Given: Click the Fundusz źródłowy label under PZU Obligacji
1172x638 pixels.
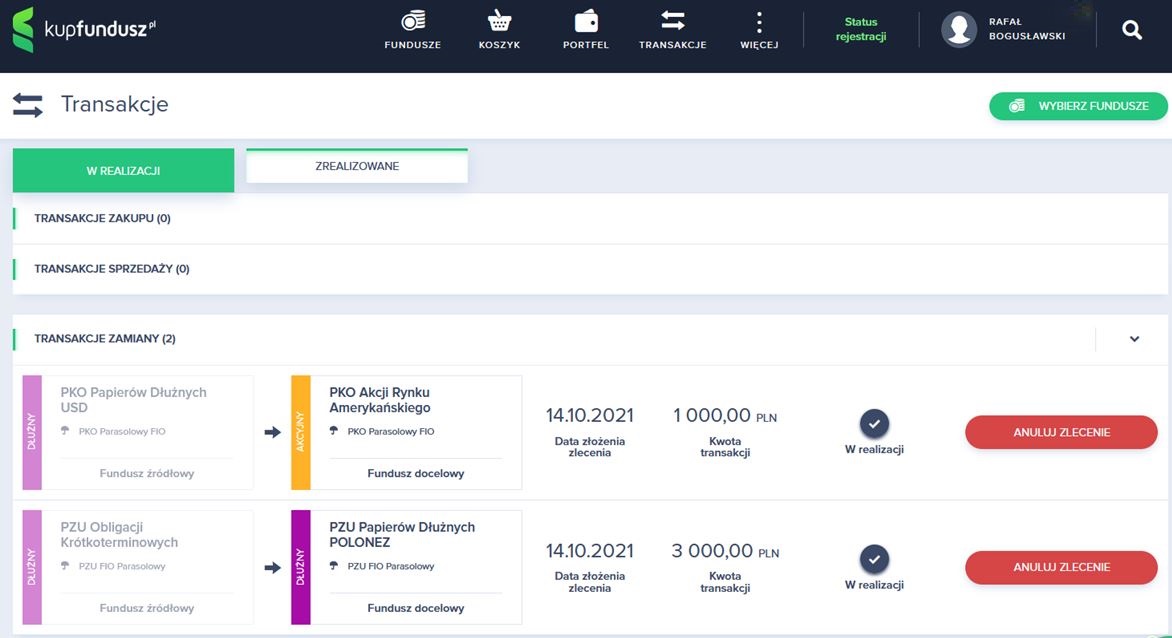Looking at the screenshot, I should click(146, 608).
